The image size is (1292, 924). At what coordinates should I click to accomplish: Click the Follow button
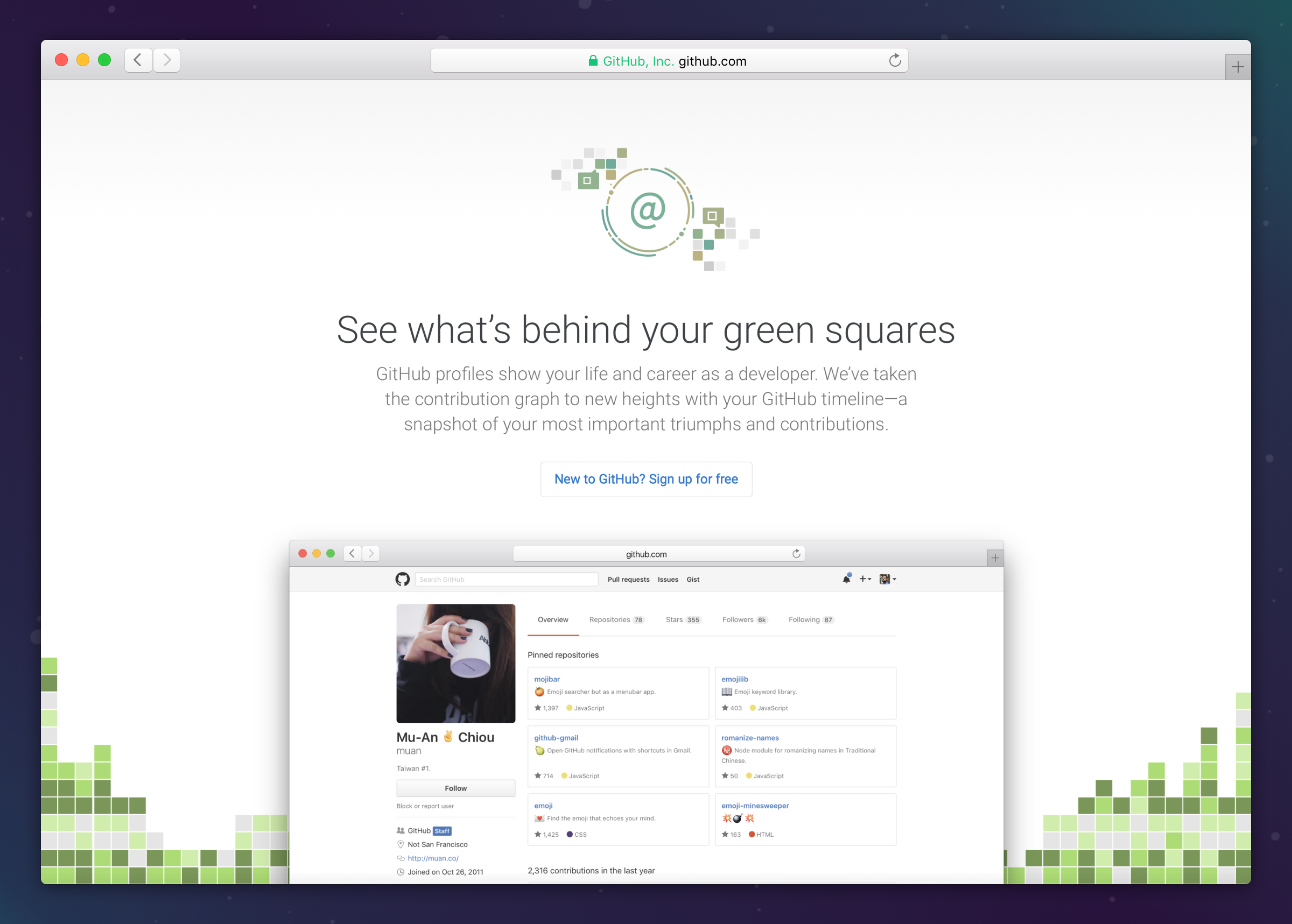(x=455, y=788)
